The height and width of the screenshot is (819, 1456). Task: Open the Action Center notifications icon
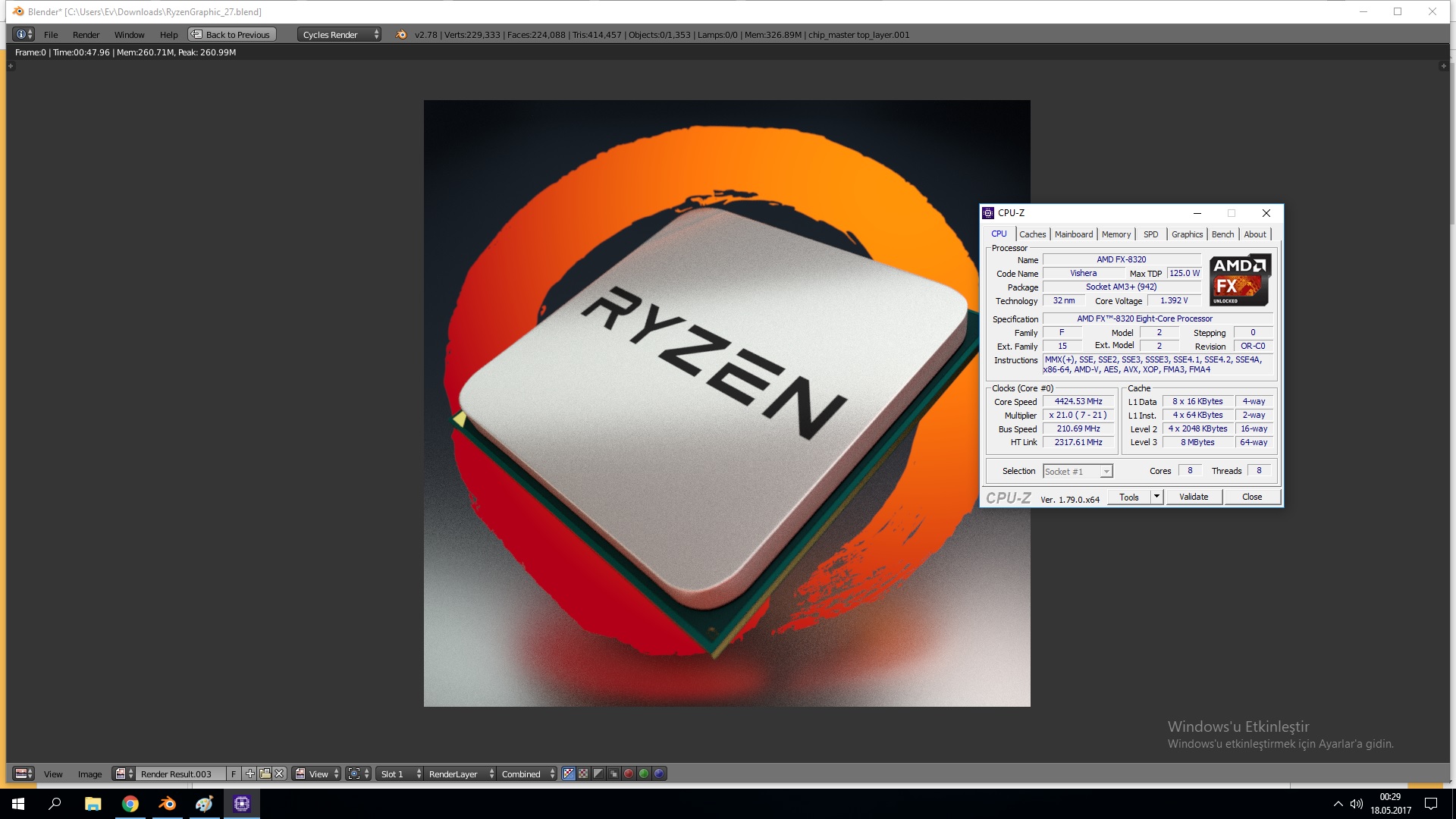(1431, 804)
